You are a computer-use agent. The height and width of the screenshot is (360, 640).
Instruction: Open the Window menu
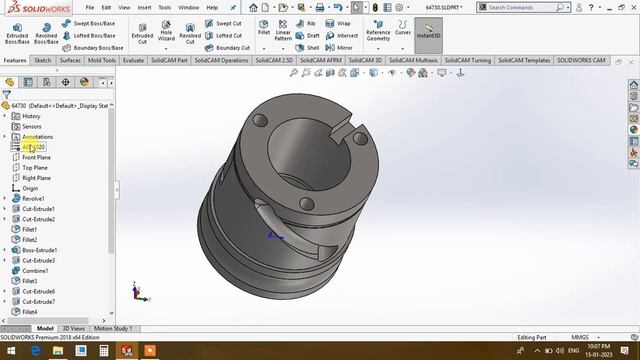[189, 7]
